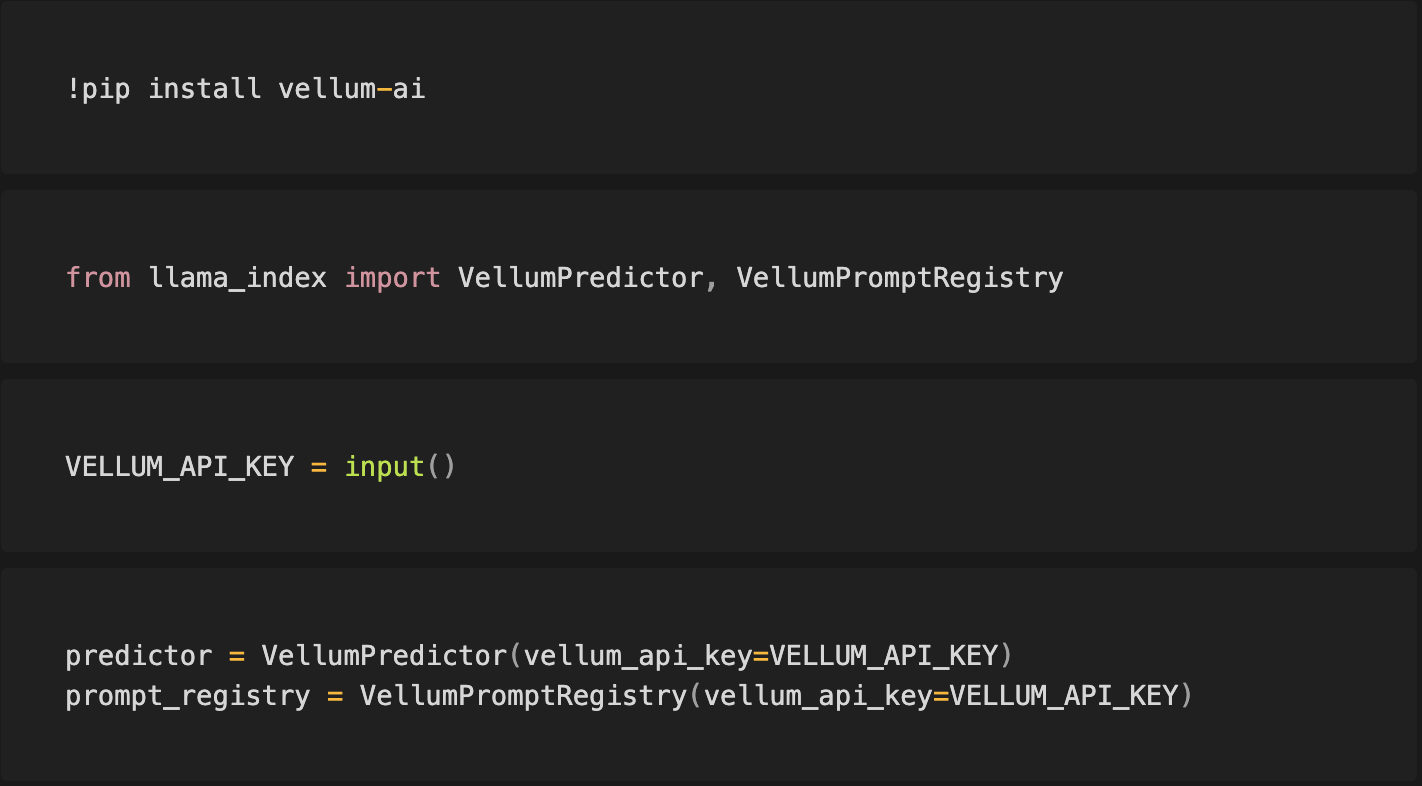Click "VellumPromptRegistry" in the import statement
Screen dimensions: 1422x786
click(900, 278)
